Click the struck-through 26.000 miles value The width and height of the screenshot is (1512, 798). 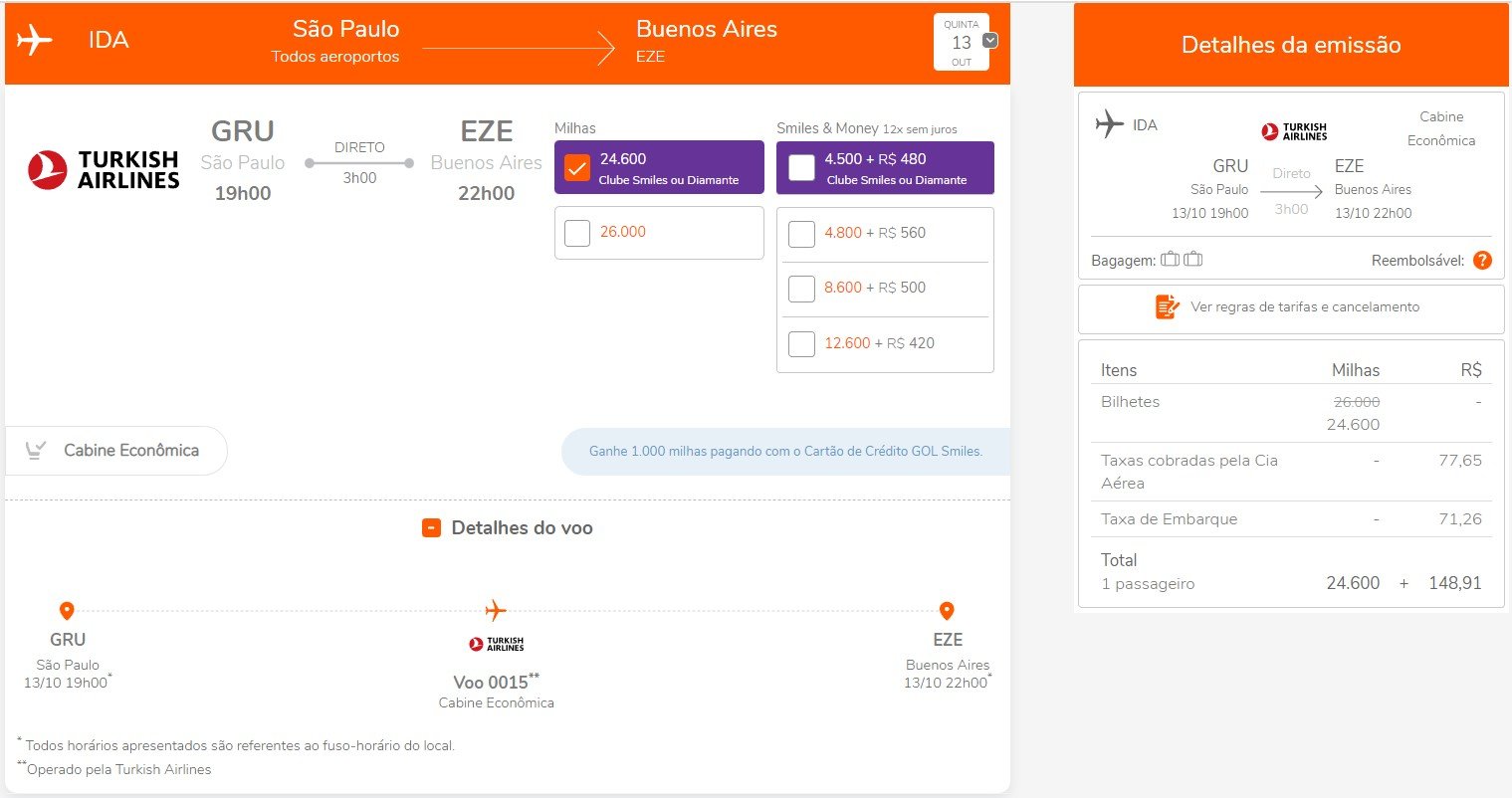click(x=1356, y=402)
